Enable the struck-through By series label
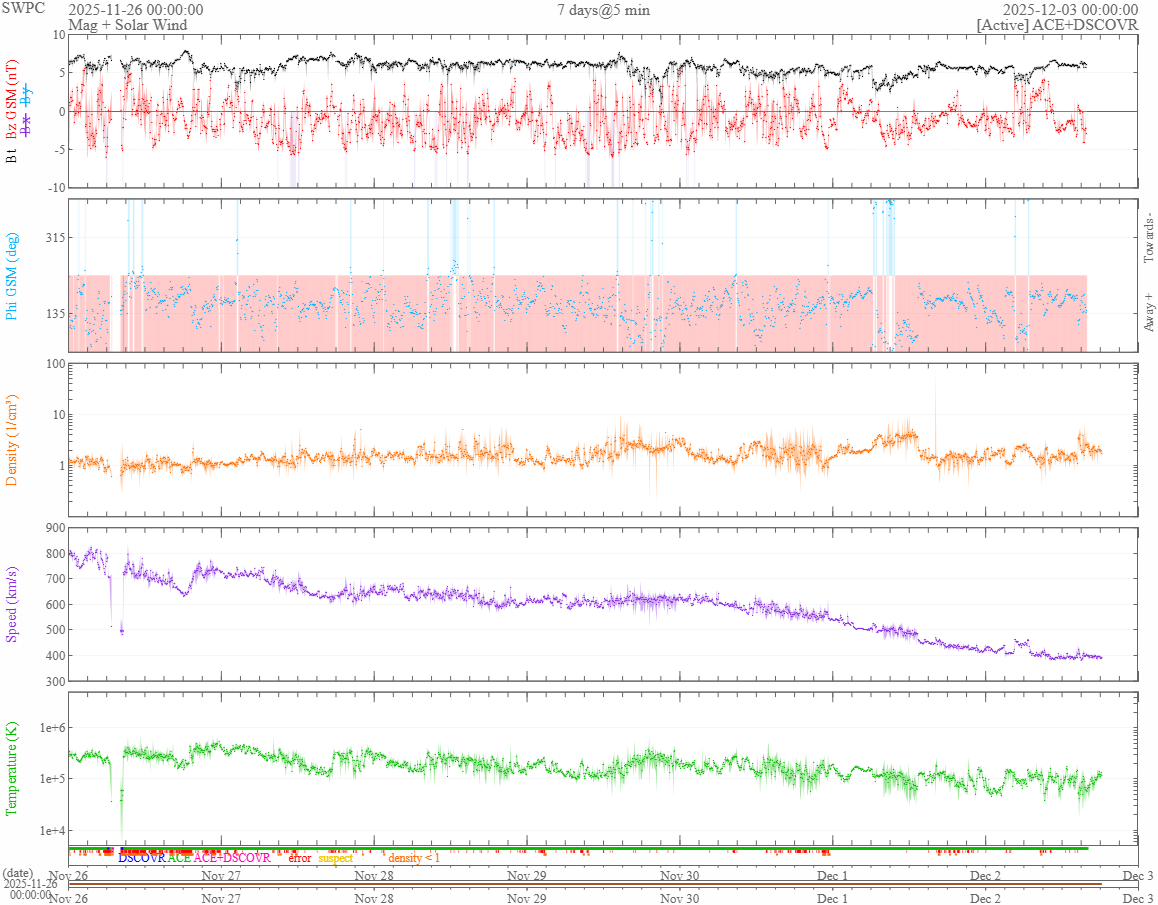This screenshot has width=1158, height=905. click(x=27, y=96)
